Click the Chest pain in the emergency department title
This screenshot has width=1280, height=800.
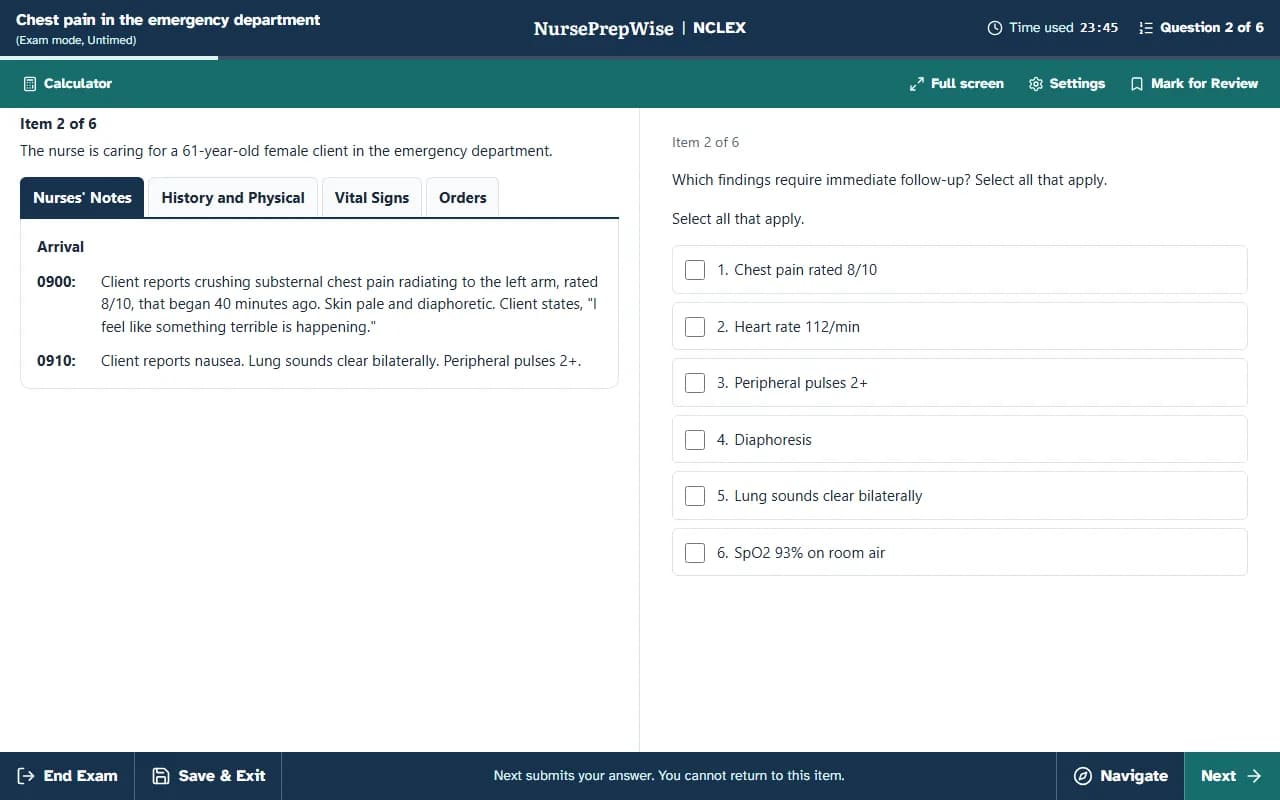168,20
